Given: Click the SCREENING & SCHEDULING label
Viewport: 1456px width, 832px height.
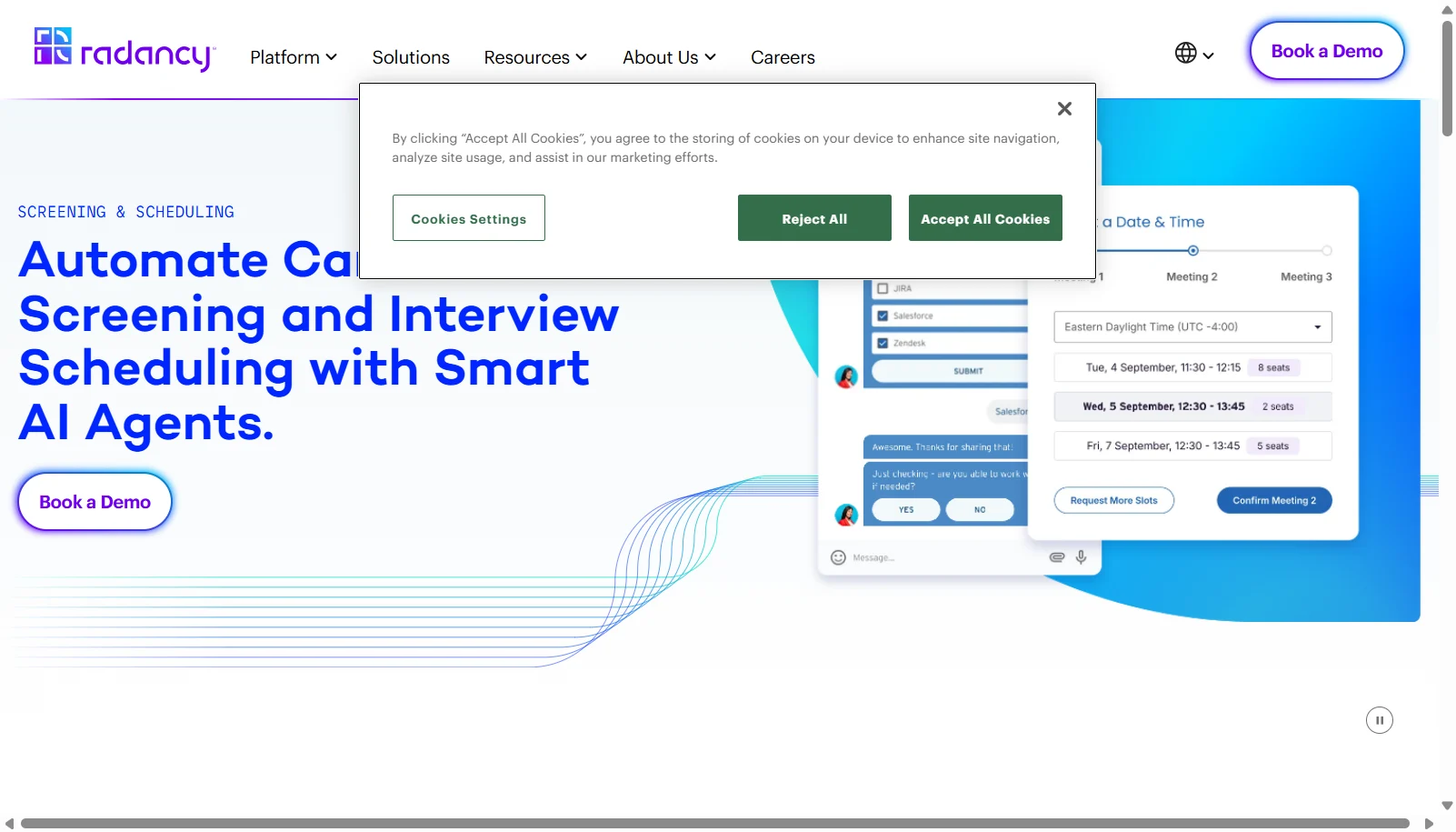Looking at the screenshot, I should coord(125,212).
